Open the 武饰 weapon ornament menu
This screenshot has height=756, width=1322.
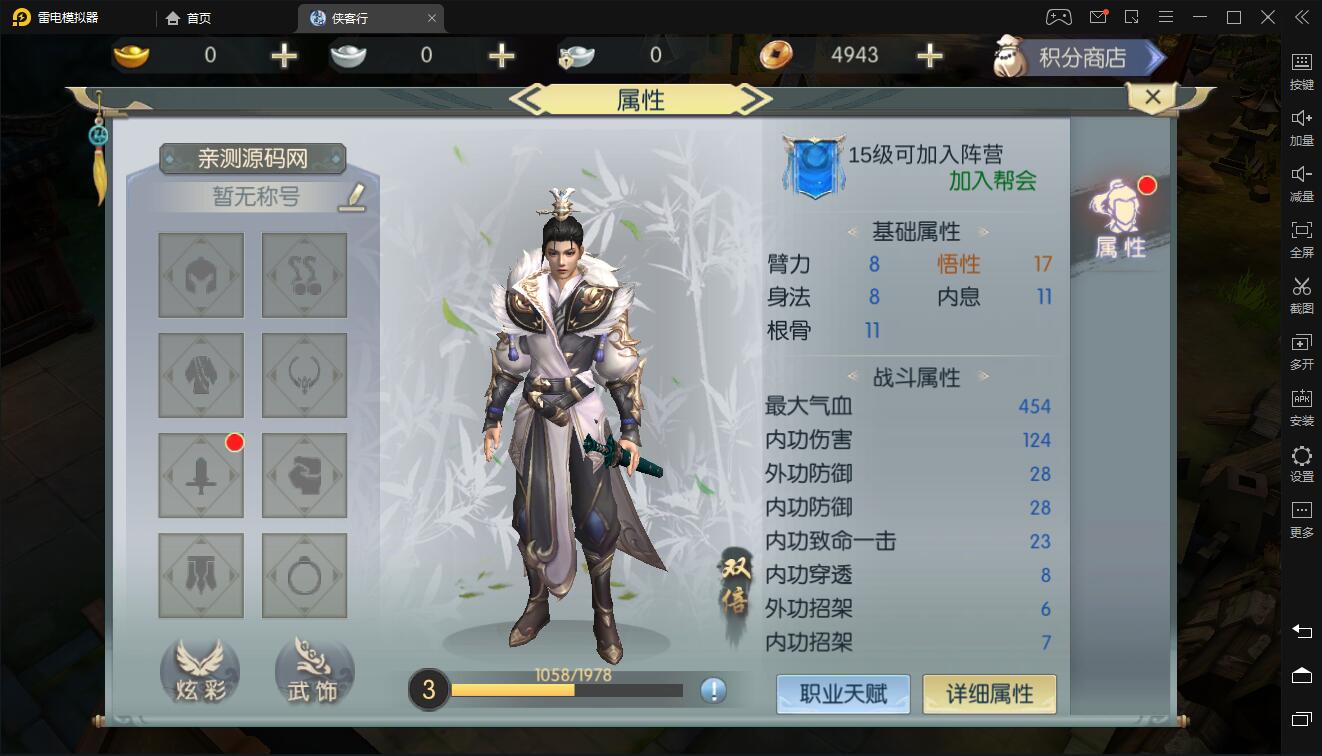click(314, 672)
